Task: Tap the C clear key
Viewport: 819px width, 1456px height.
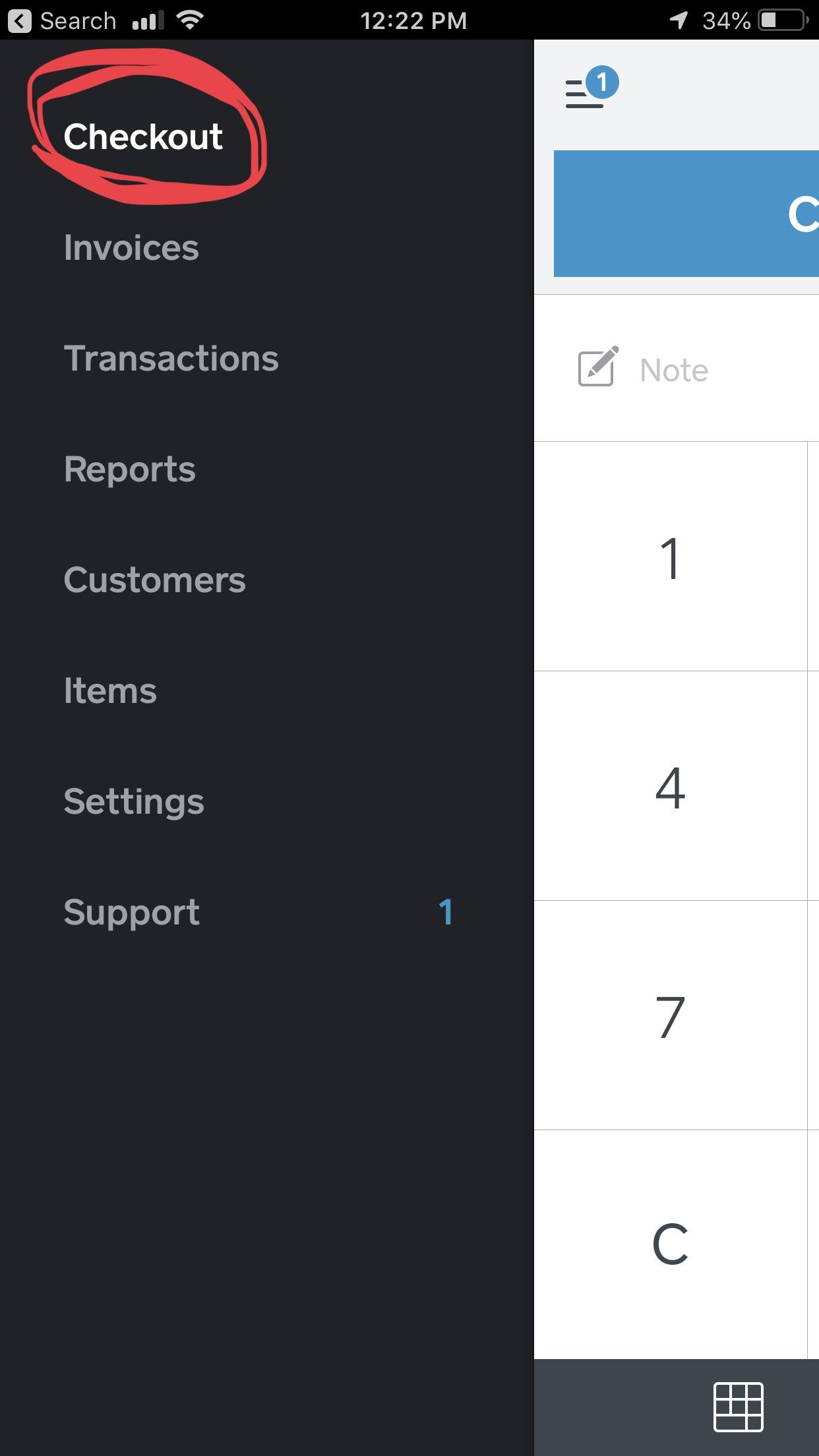Action: [671, 1245]
